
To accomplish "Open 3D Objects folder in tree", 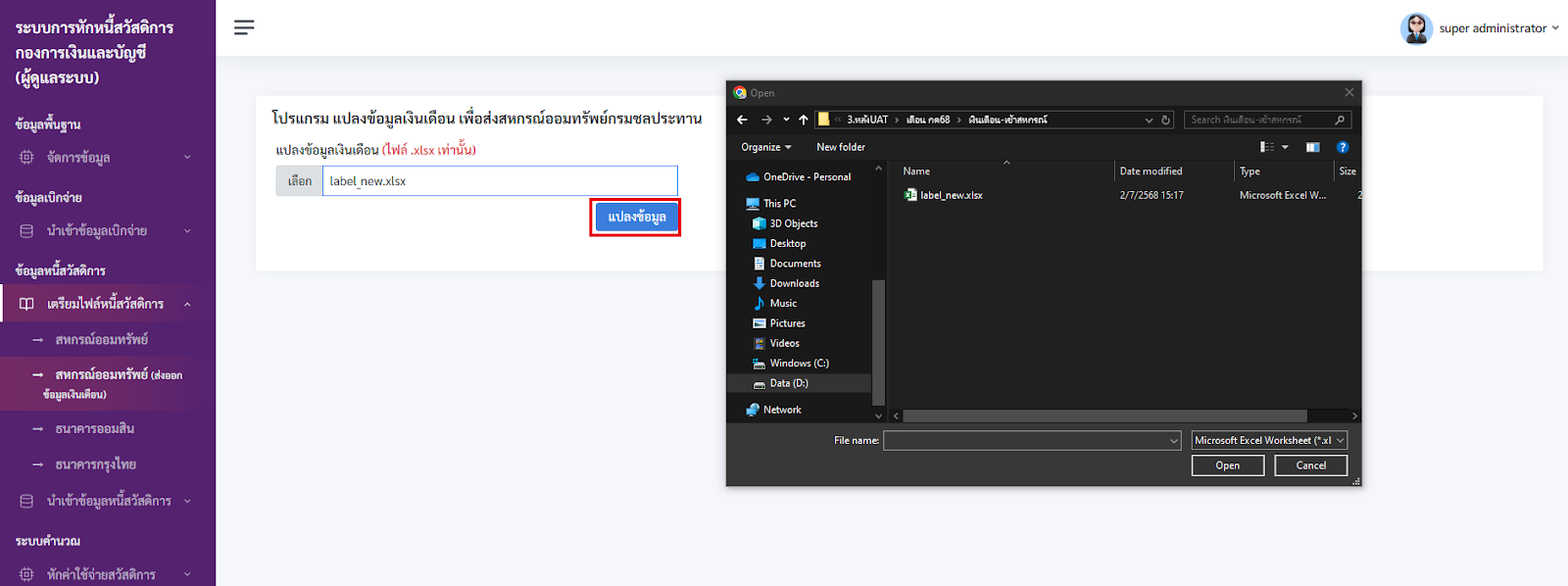I will pos(793,223).
